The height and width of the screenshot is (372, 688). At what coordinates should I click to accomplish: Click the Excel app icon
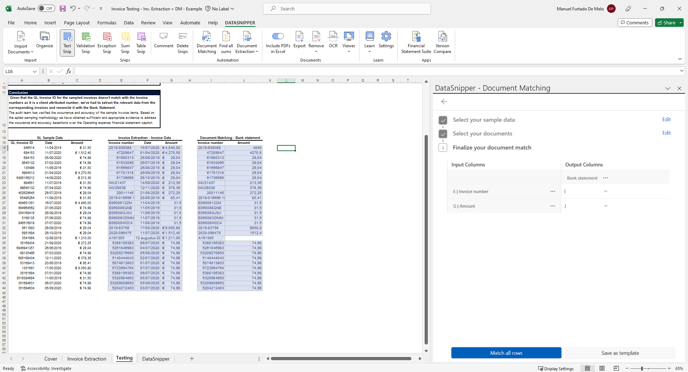pyautogui.click(x=8, y=8)
